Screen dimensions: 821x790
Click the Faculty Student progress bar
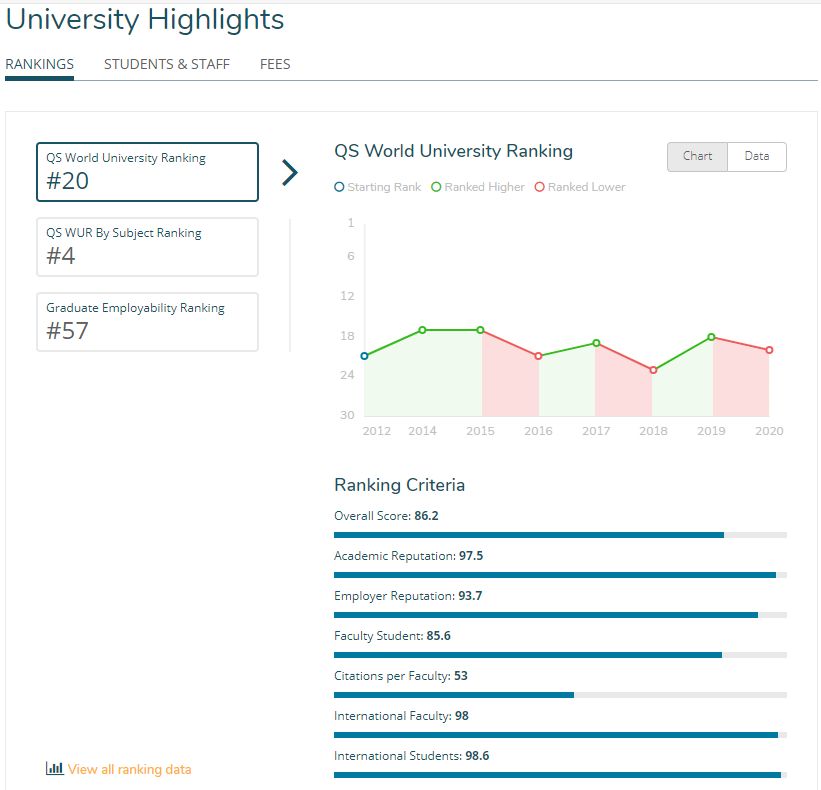[x=560, y=655]
